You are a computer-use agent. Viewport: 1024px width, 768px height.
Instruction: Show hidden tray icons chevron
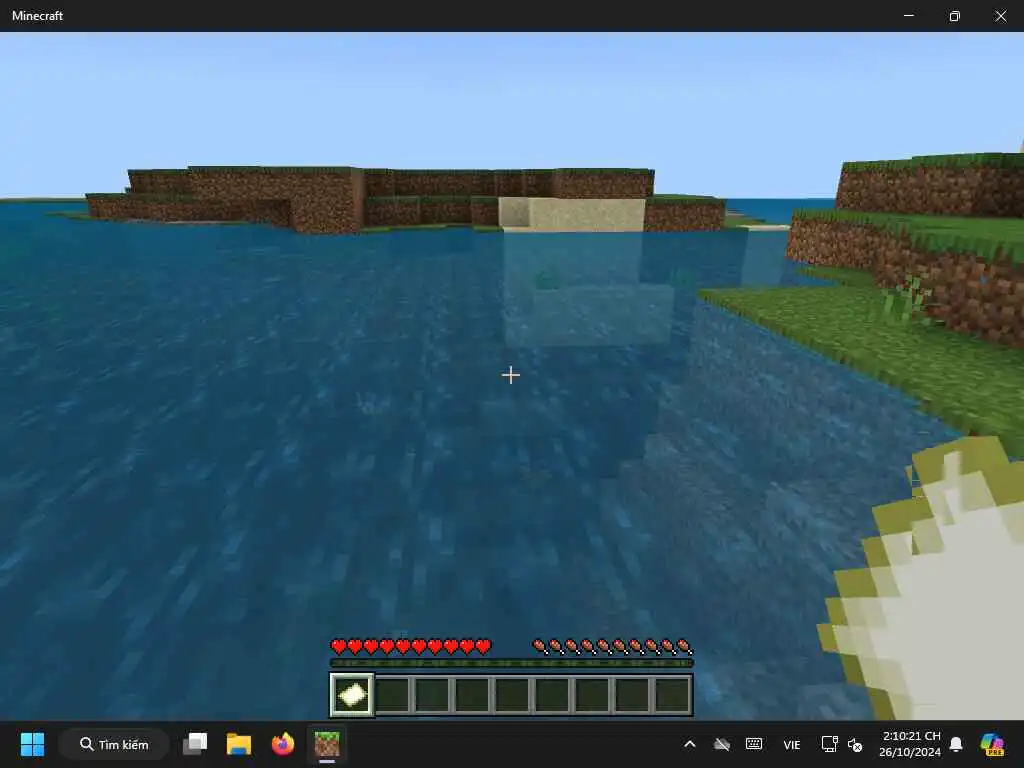click(x=690, y=744)
